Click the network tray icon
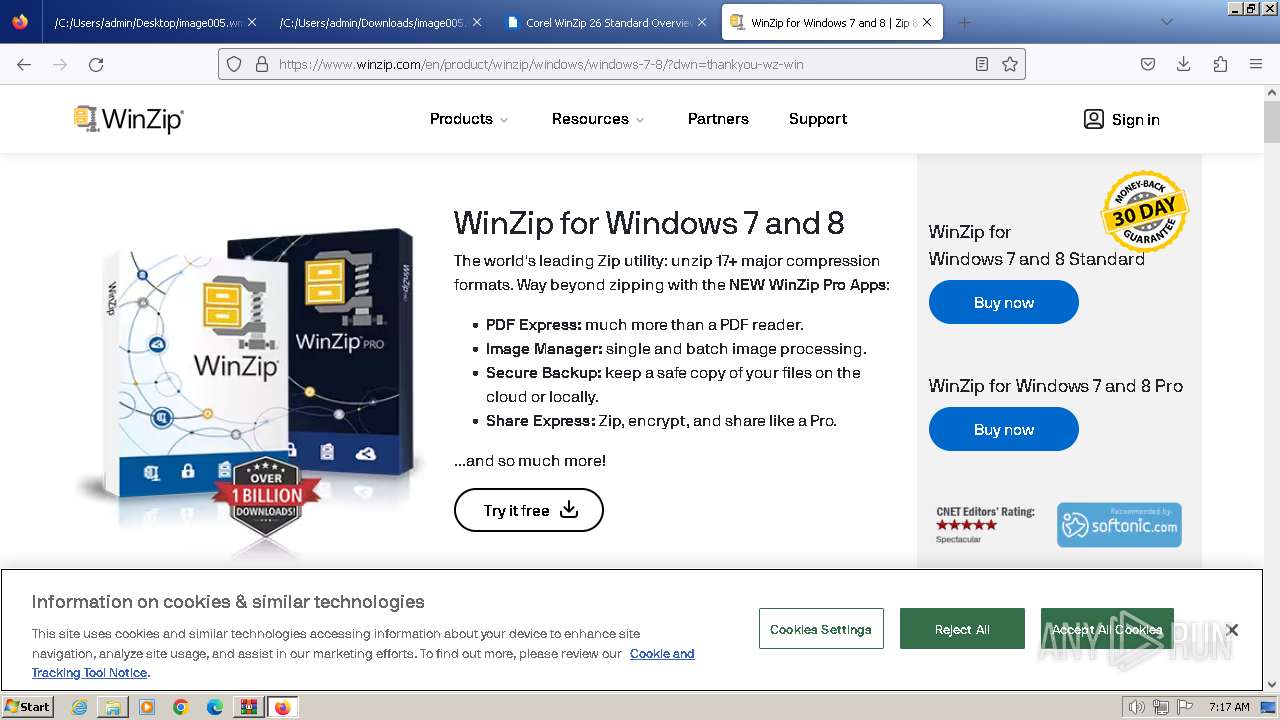This screenshot has width=1280, height=720. point(1161,707)
